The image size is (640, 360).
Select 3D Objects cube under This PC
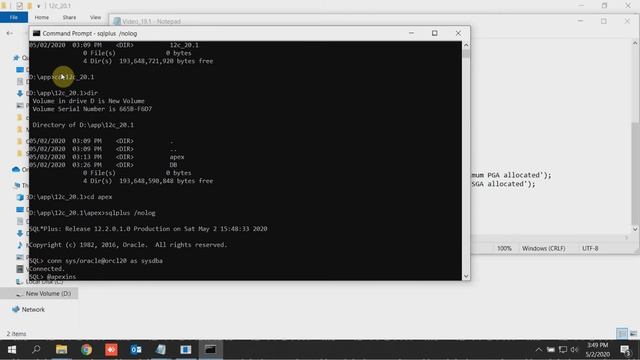pos(20,197)
